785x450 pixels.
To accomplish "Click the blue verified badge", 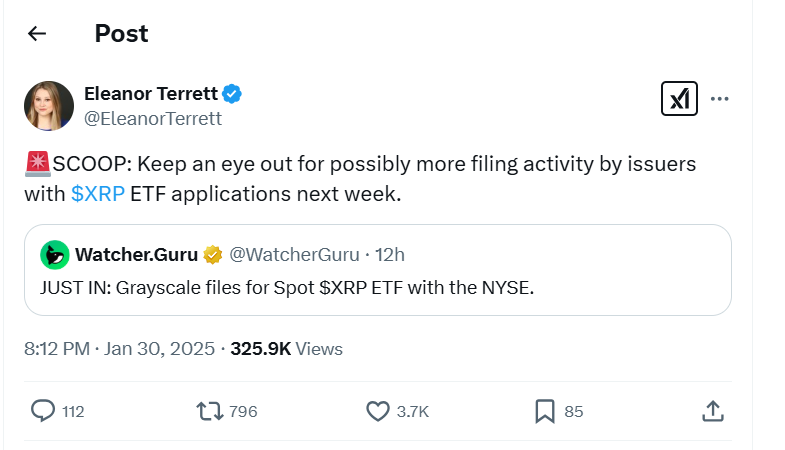I will click(x=232, y=95).
